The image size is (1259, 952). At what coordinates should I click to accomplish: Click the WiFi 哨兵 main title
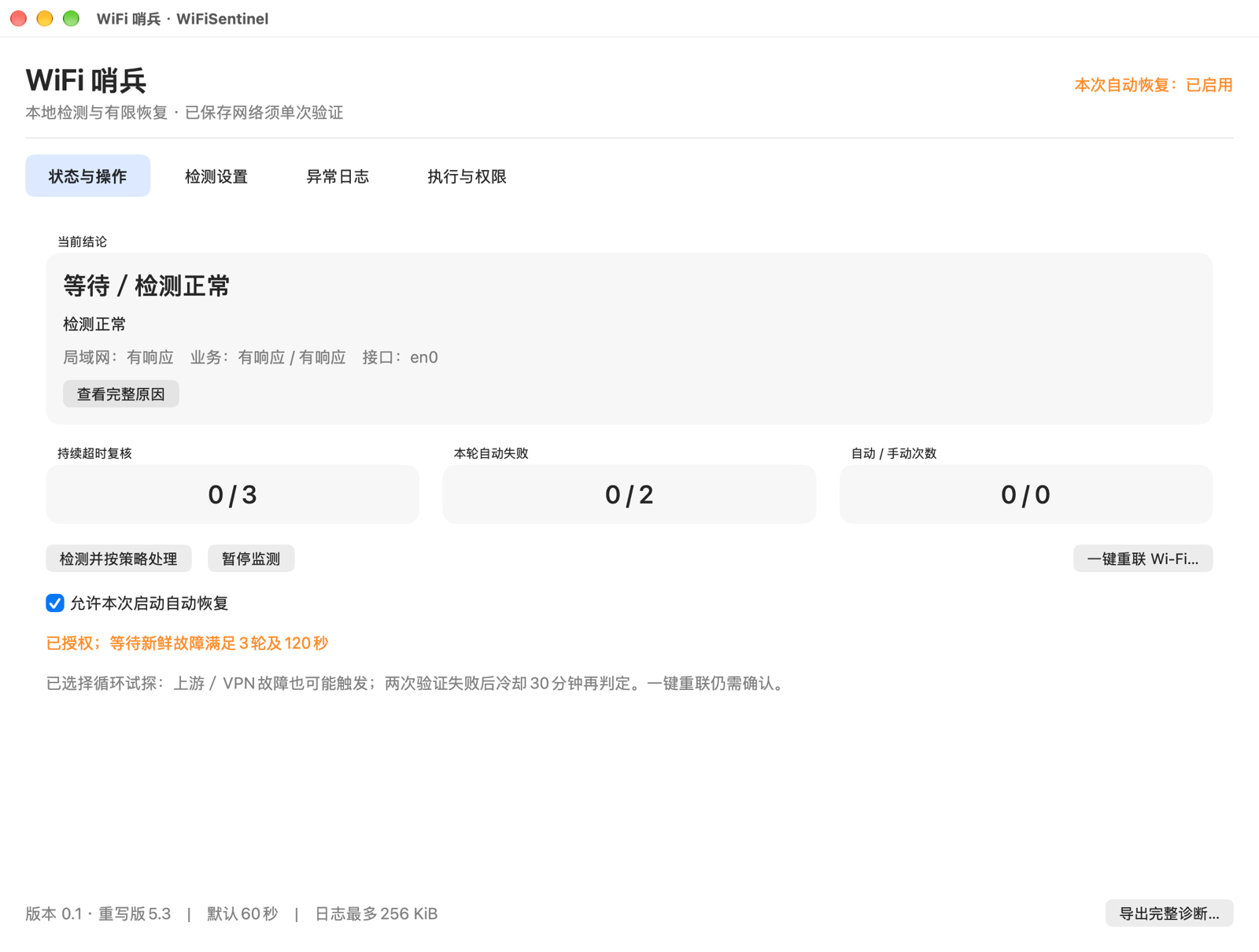click(x=86, y=80)
